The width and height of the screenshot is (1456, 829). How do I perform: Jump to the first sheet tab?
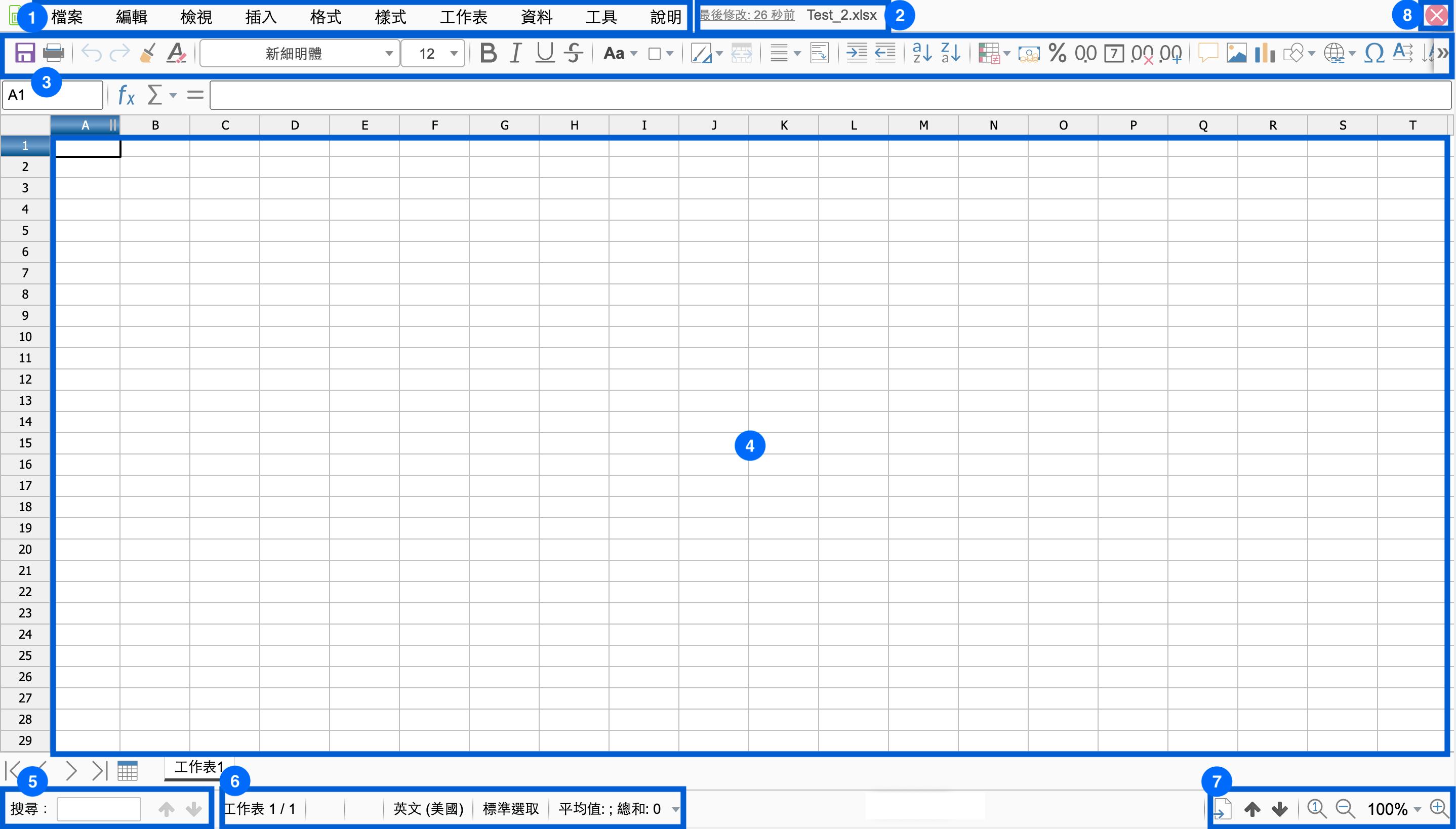point(13,770)
